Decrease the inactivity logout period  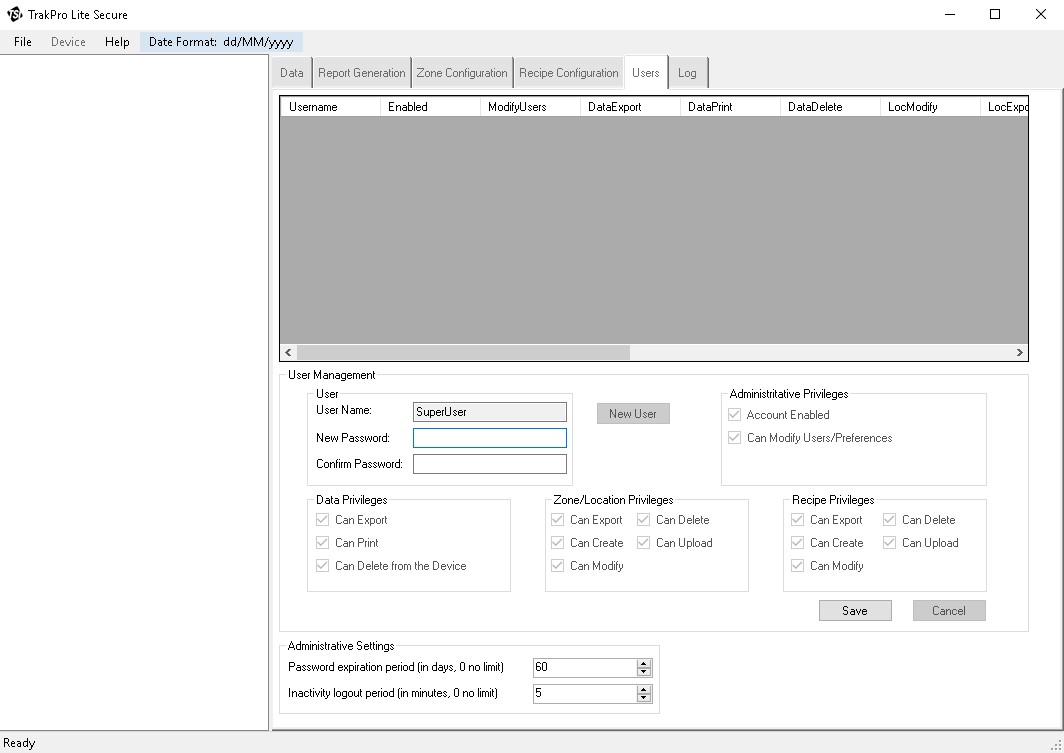pyautogui.click(x=644, y=698)
